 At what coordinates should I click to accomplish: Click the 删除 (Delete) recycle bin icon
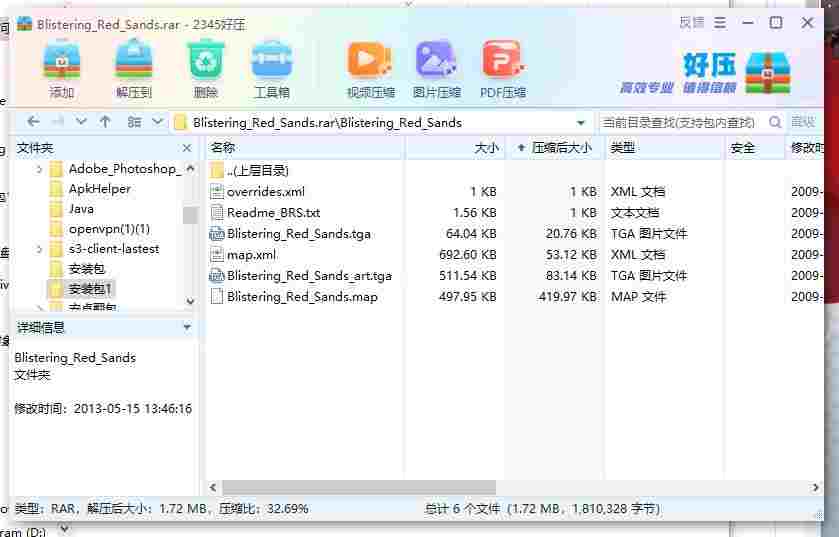coord(205,60)
